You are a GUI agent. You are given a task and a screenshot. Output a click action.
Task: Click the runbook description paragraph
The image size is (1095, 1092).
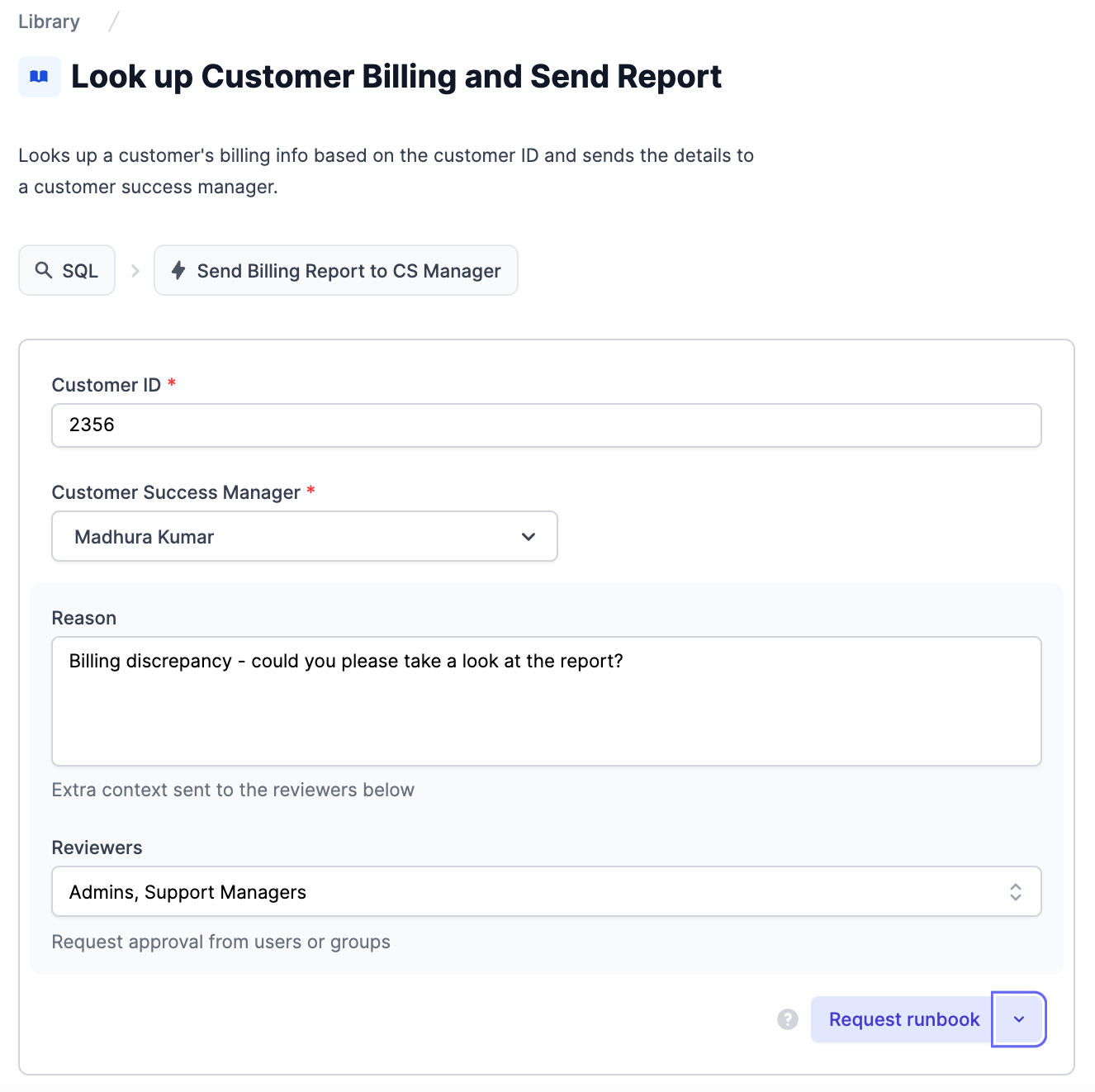[386, 171]
